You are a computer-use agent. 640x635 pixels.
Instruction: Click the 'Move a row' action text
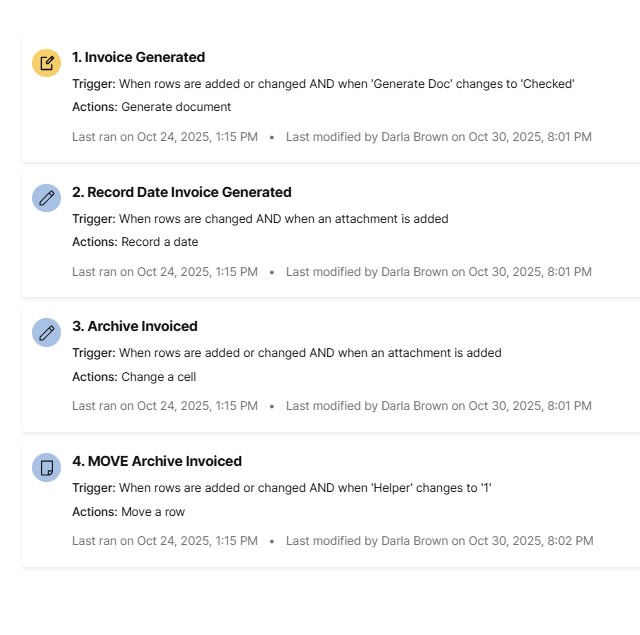153,512
